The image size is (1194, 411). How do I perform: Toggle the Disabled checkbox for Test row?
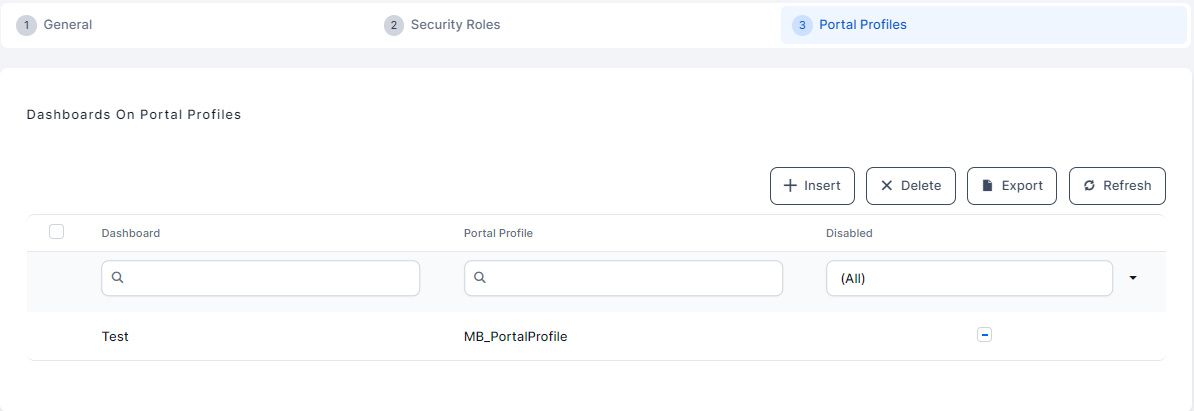(x=984, y=335)
